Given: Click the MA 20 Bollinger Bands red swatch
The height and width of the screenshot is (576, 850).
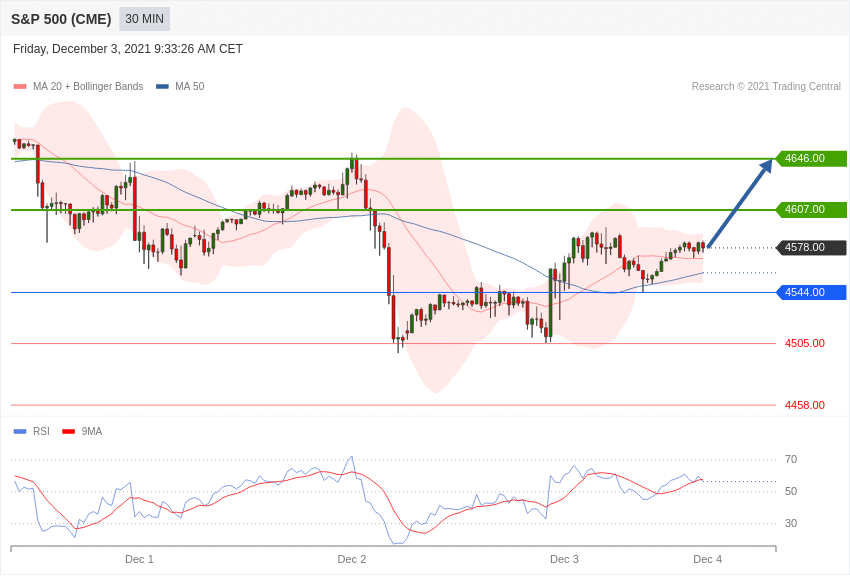Looking at the screenshot, I should pos(20,87).
